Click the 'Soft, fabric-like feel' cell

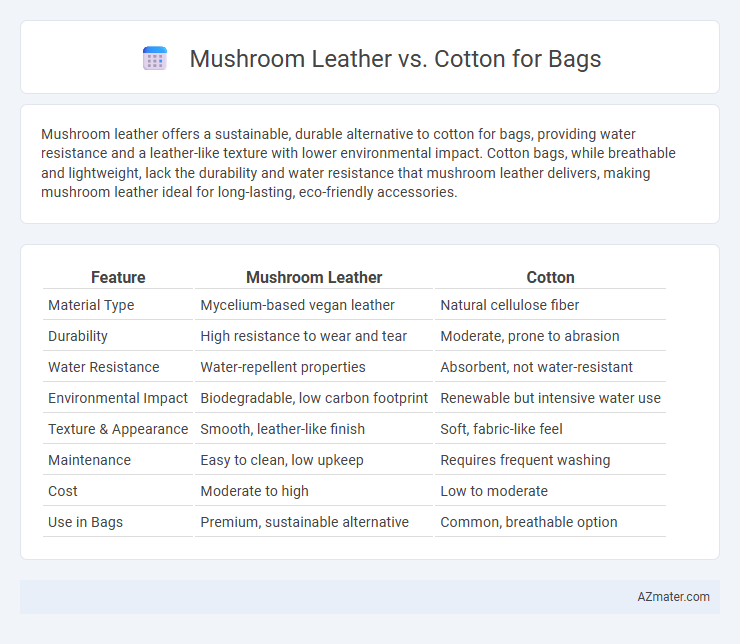501,429
